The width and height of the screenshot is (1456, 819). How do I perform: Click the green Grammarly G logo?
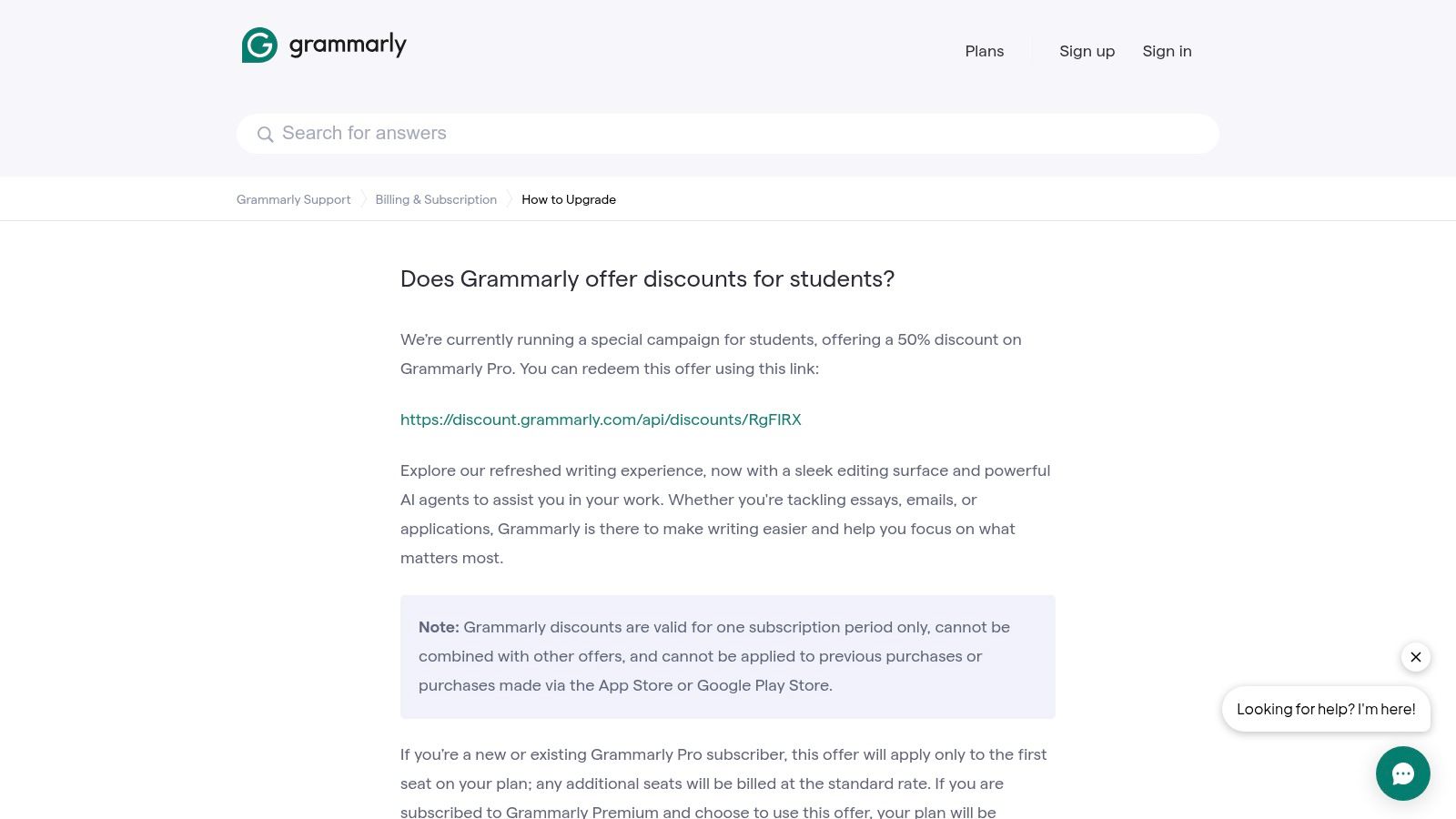pos(259,45)
